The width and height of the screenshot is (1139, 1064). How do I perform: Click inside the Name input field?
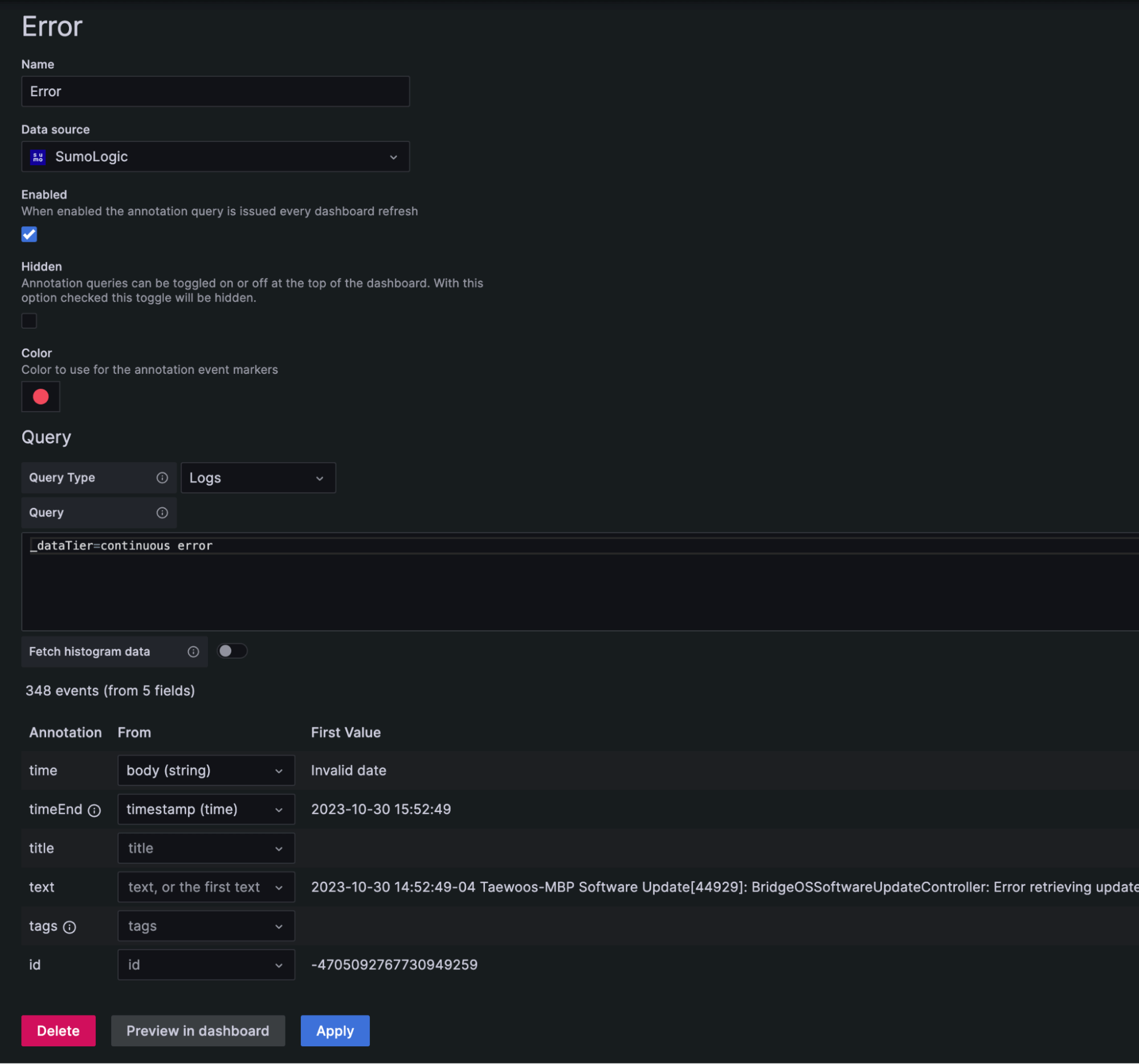pos(215,91)
